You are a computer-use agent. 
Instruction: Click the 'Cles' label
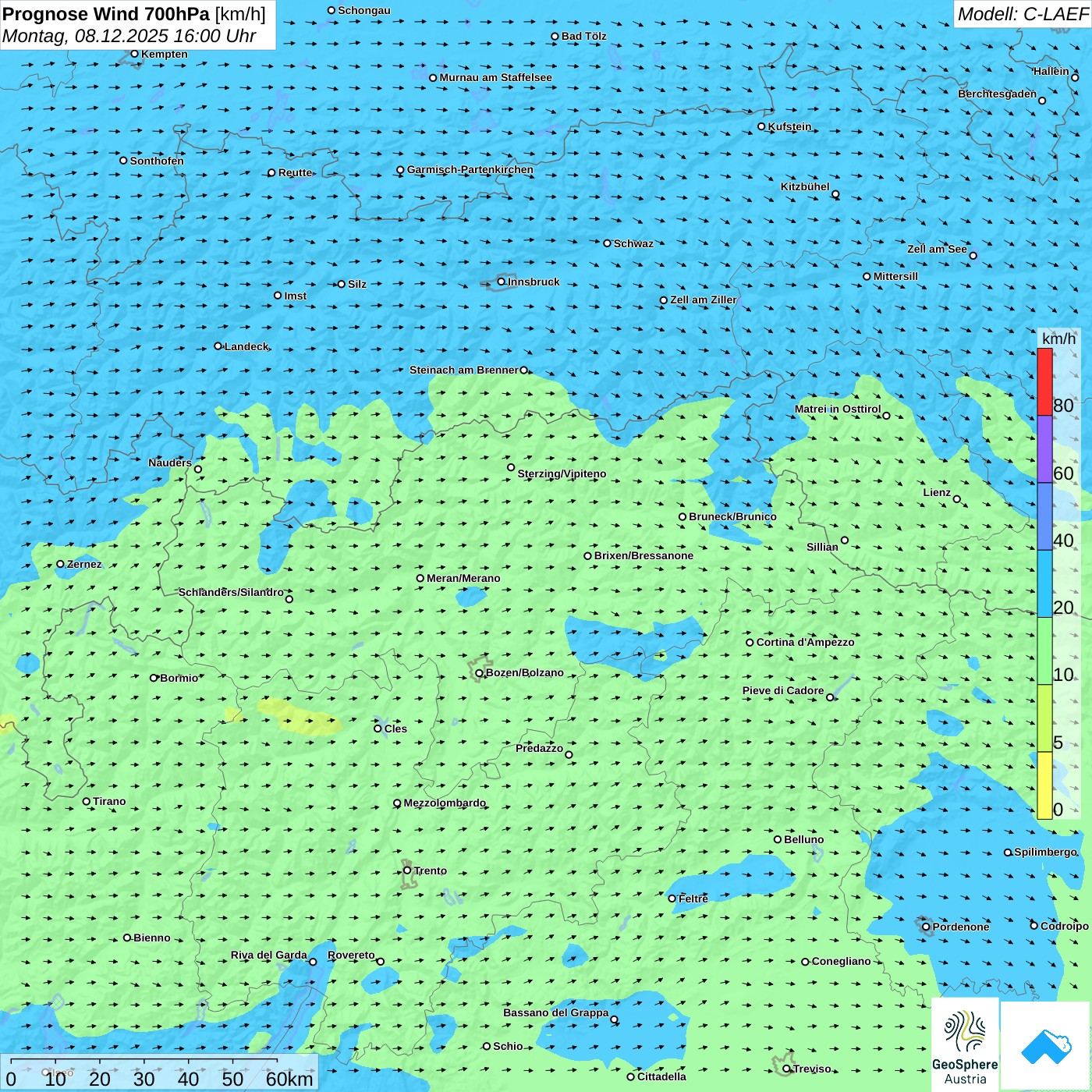(395, 729)
